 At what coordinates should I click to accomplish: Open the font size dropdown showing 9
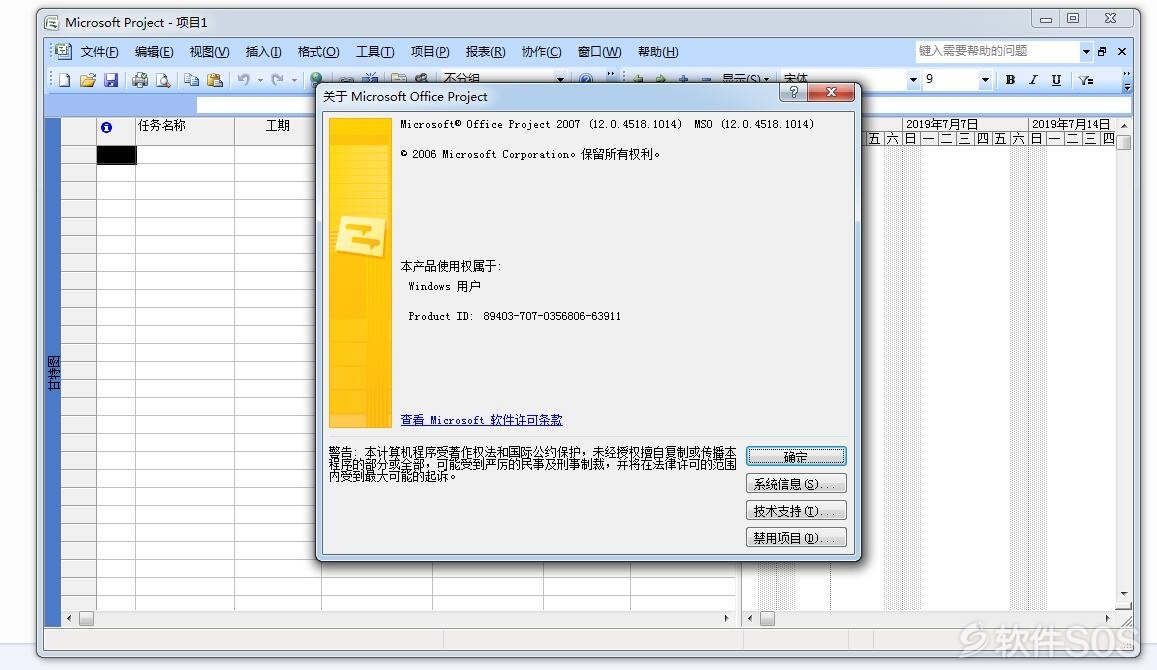(985, 79)
